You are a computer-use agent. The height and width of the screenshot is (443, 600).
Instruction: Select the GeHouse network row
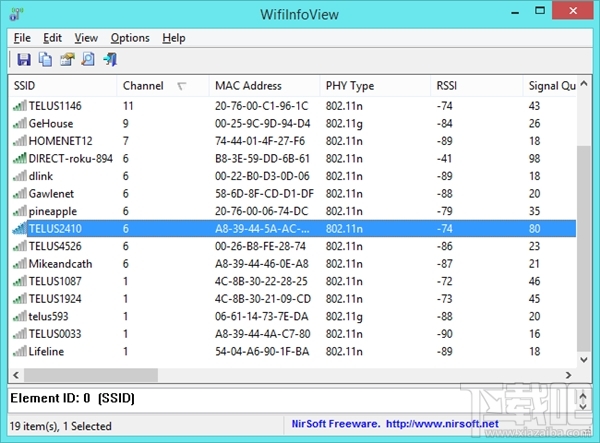[x=292, y=123]
